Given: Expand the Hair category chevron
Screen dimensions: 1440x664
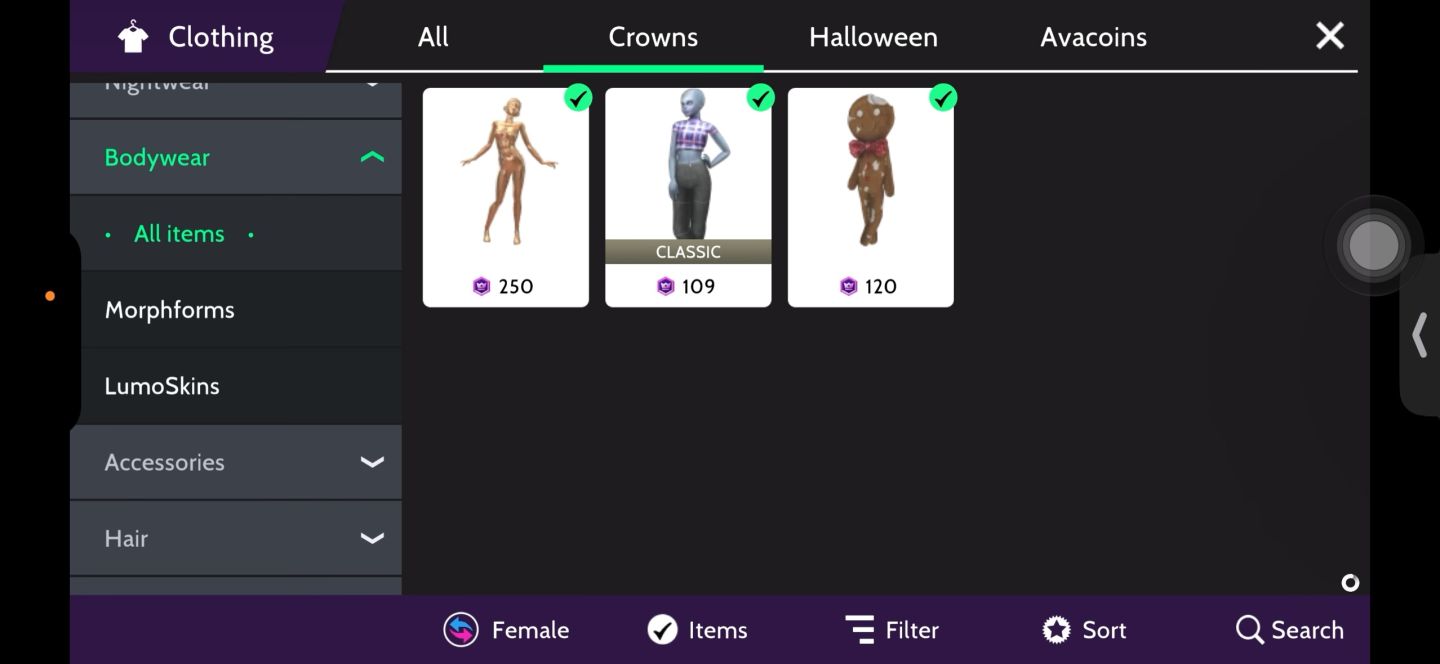Looking at the screenshot, I should 372,538.
